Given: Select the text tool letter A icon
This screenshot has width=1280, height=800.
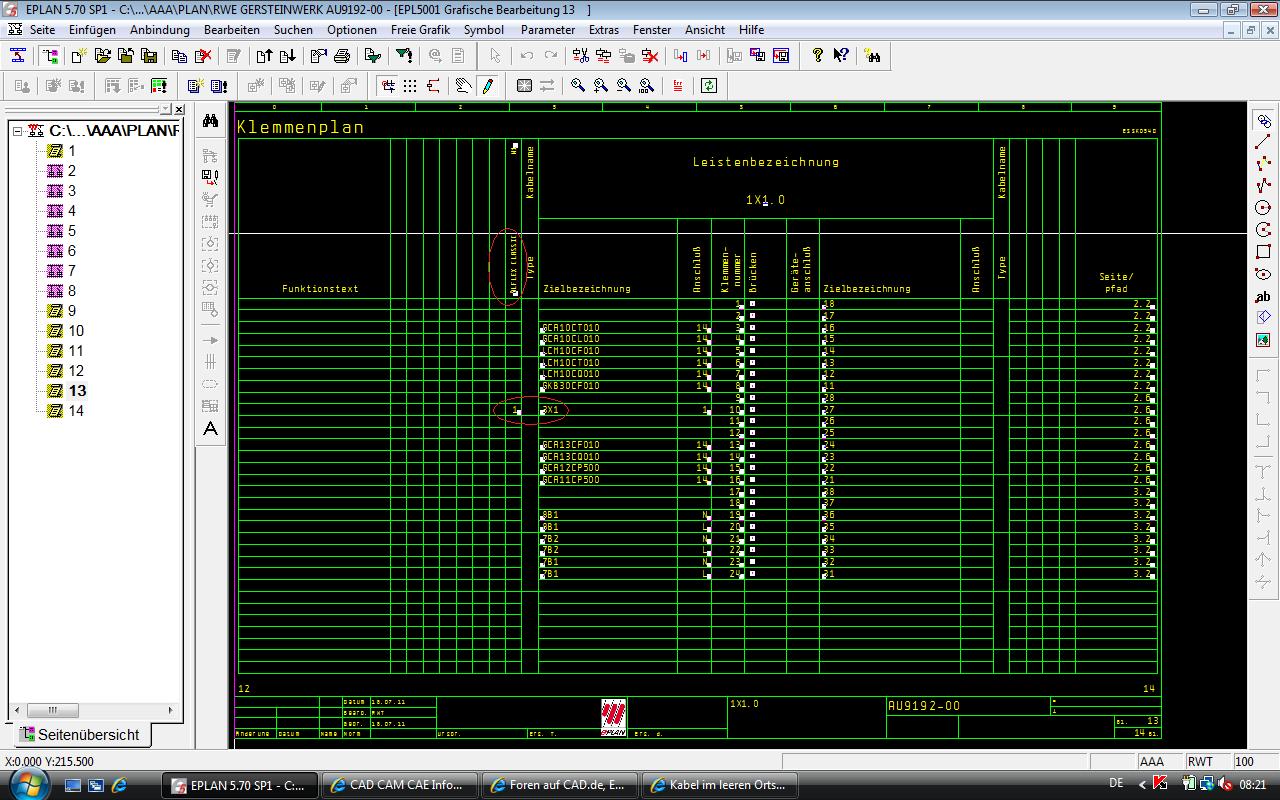Looking at the screenshot, I should pyautogui.click(x=210, y=429).
